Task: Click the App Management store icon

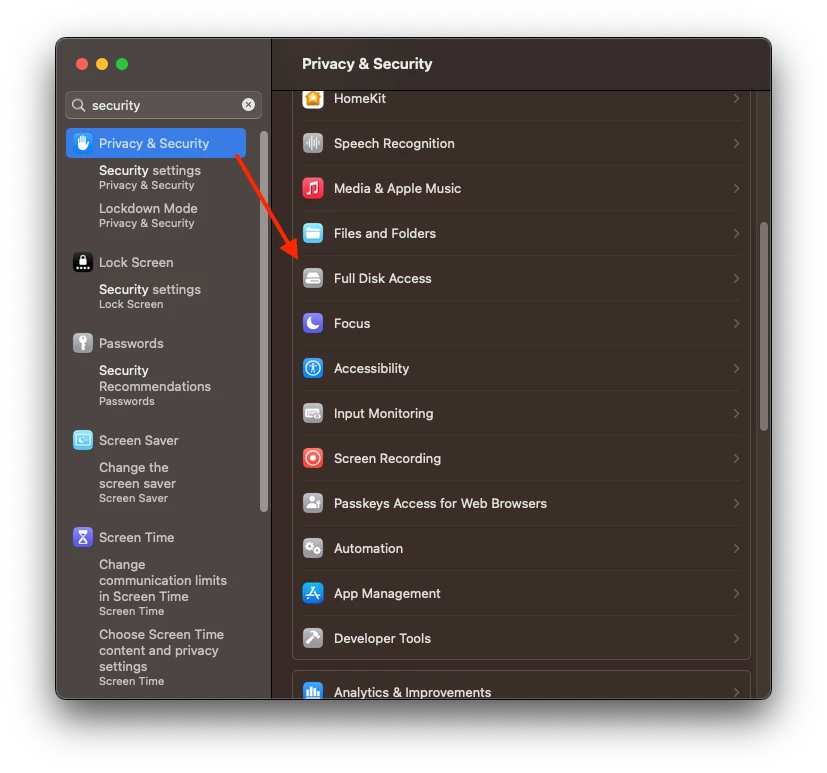Action: point(313,593)
